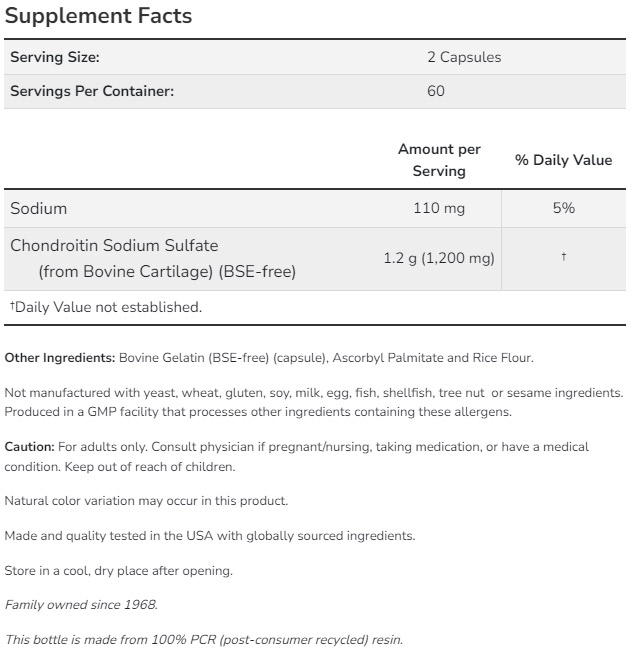The image size is (631, 654).
Task: Click the 5% daily value cell
Action: 563,208
